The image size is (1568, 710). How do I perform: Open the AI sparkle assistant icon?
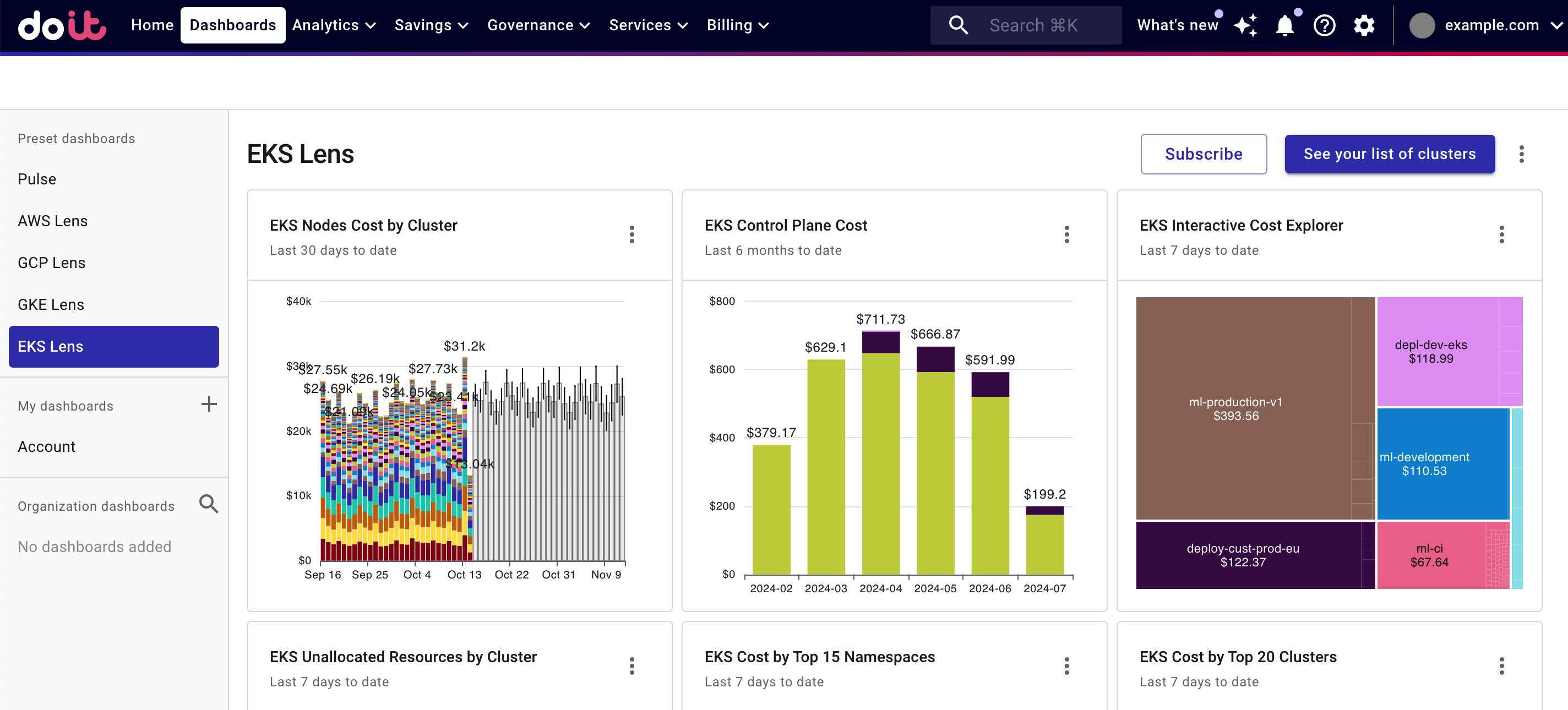(1245, 25)
